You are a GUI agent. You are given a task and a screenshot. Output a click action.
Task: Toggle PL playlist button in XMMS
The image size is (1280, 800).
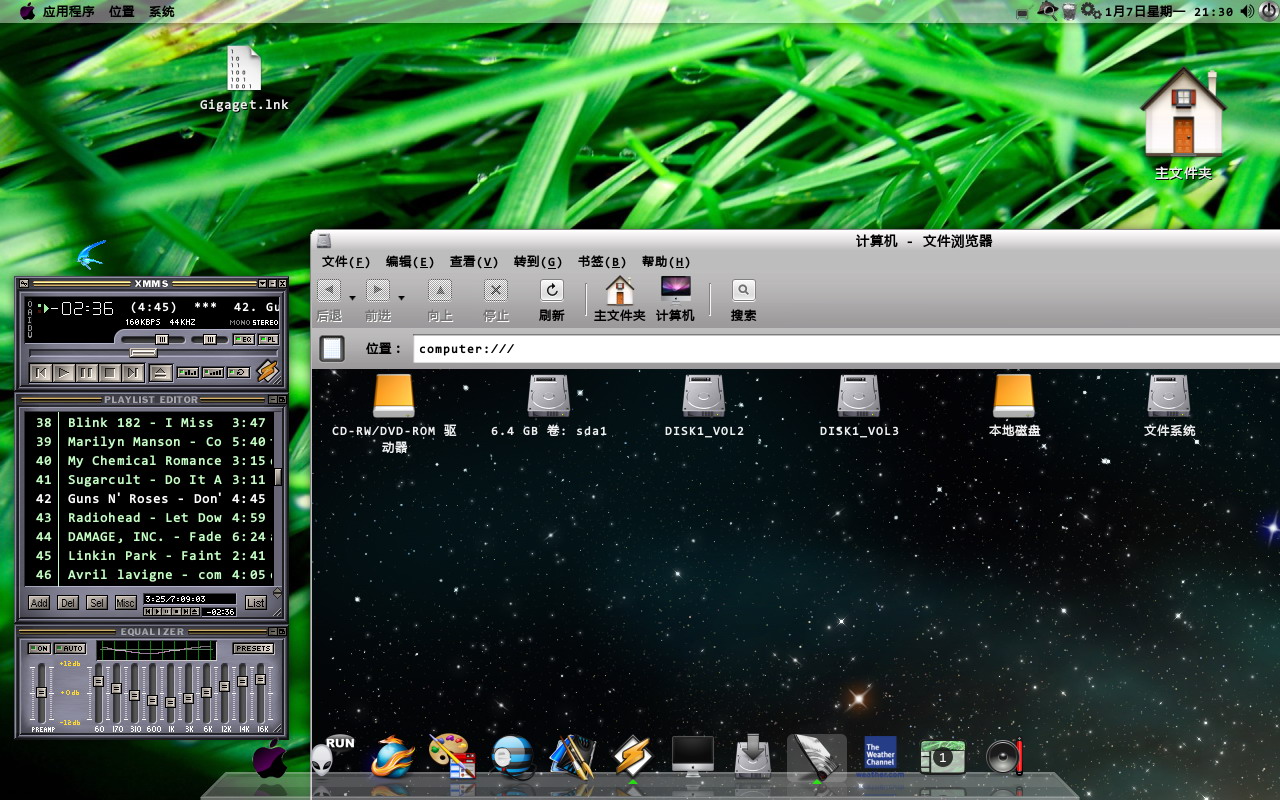tap(268, 340)
